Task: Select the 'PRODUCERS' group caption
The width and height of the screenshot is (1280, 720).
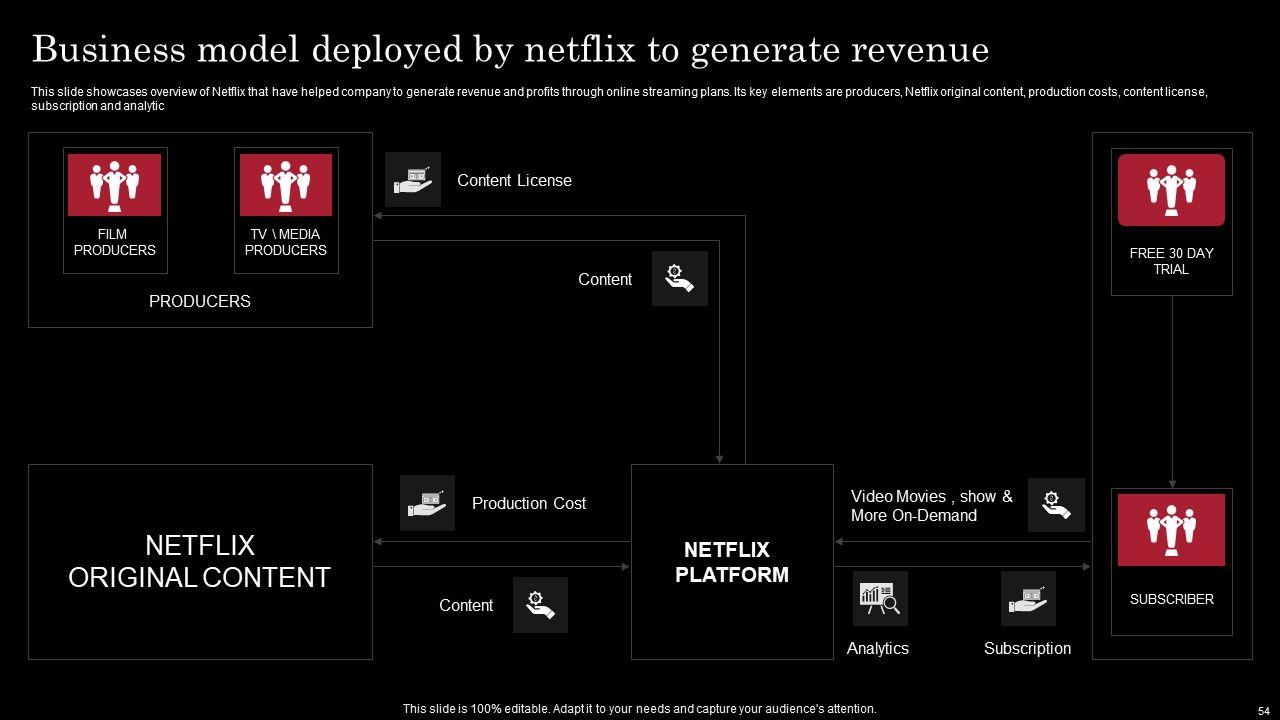Action: click(x=200, y=301)
